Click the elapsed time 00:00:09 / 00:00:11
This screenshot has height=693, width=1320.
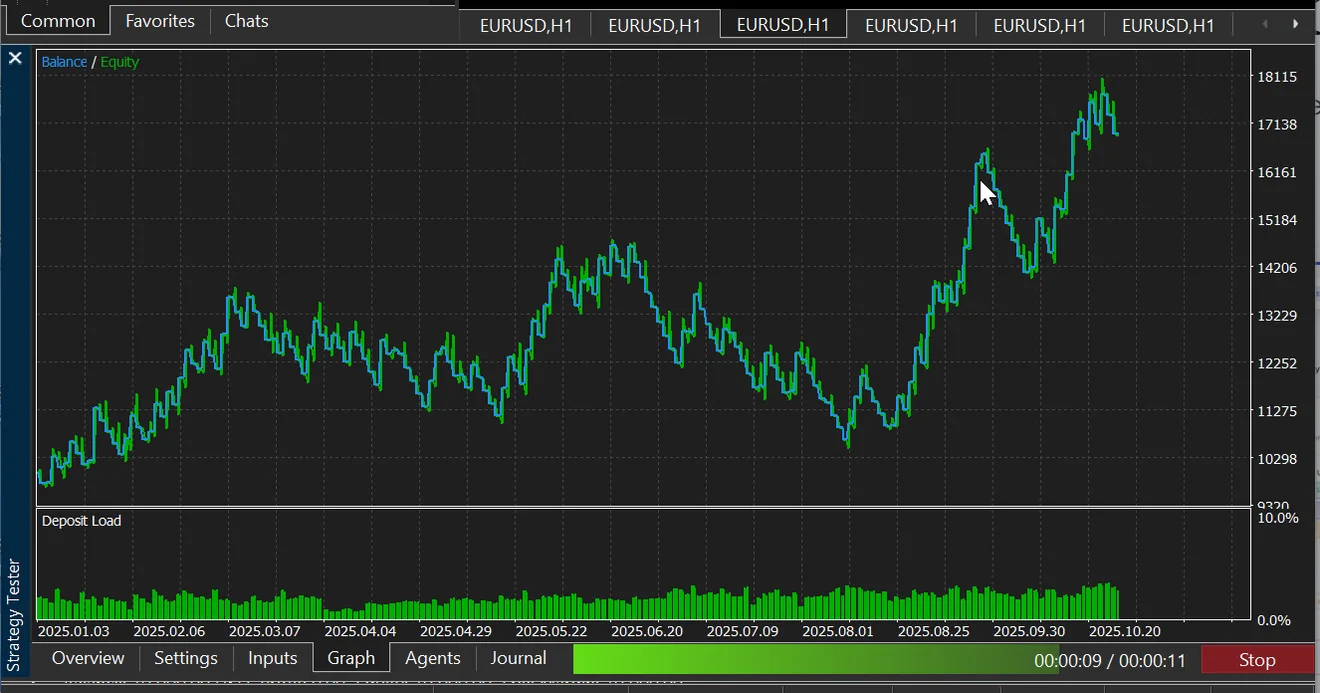[1110, 661]
